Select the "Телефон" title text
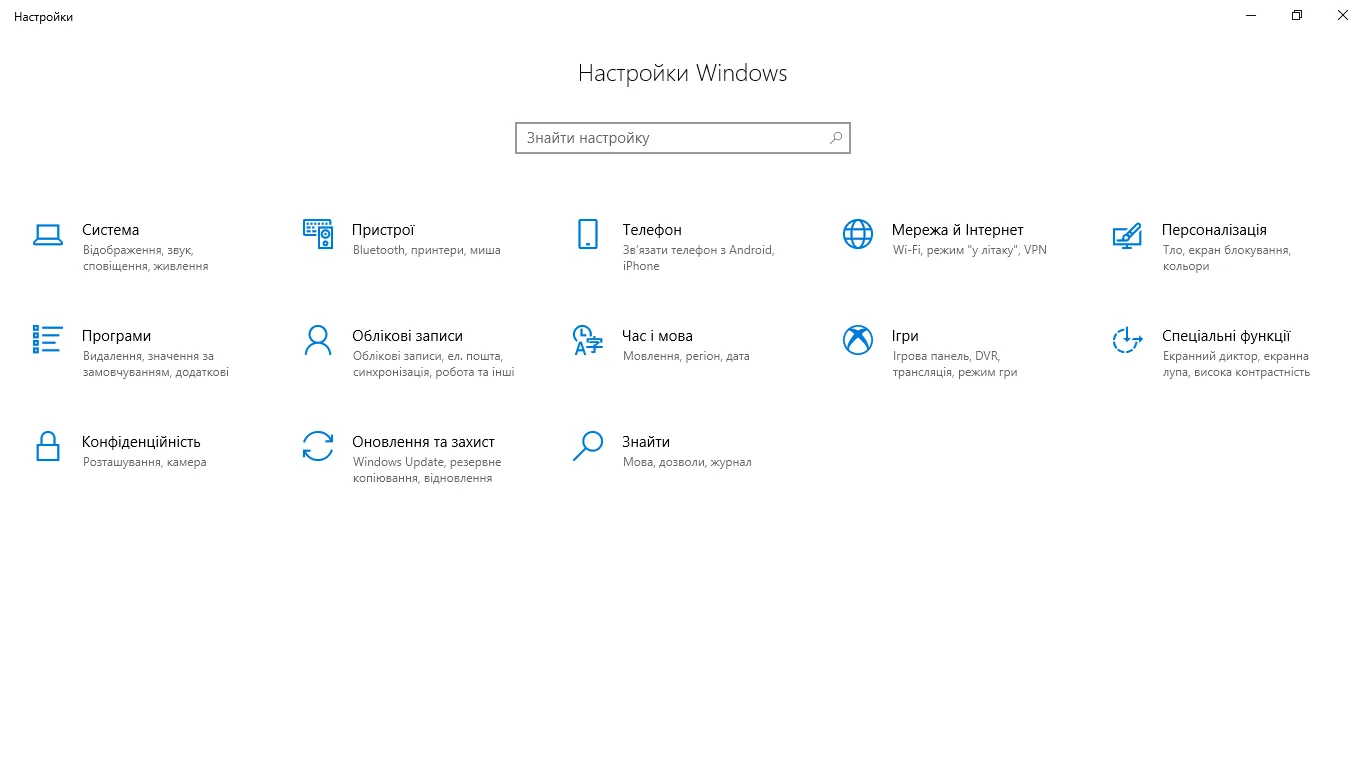Screen dimensions: 1366x768 pyautogui.click(x=652, y=230)
